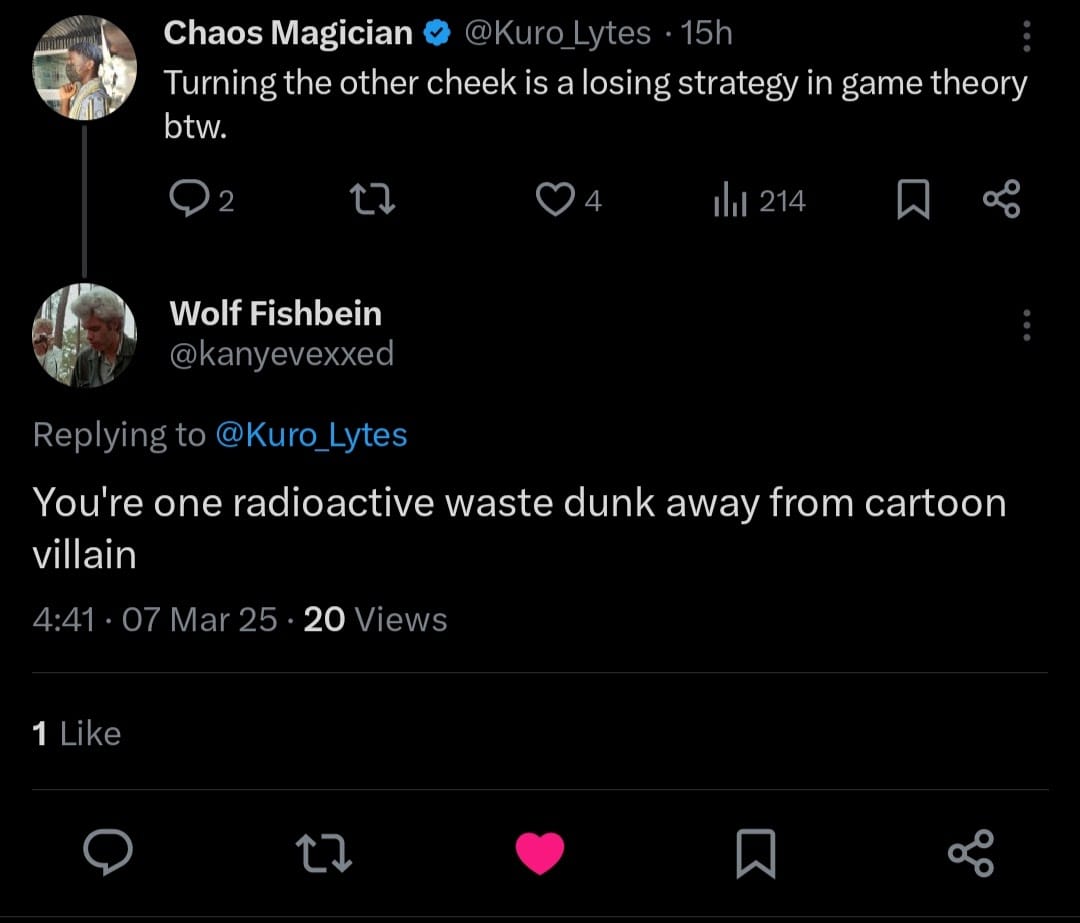Open Chaos Magician display name link
Image resolution: width=1080 pixels, height=923 pixels.
[288, 33]
